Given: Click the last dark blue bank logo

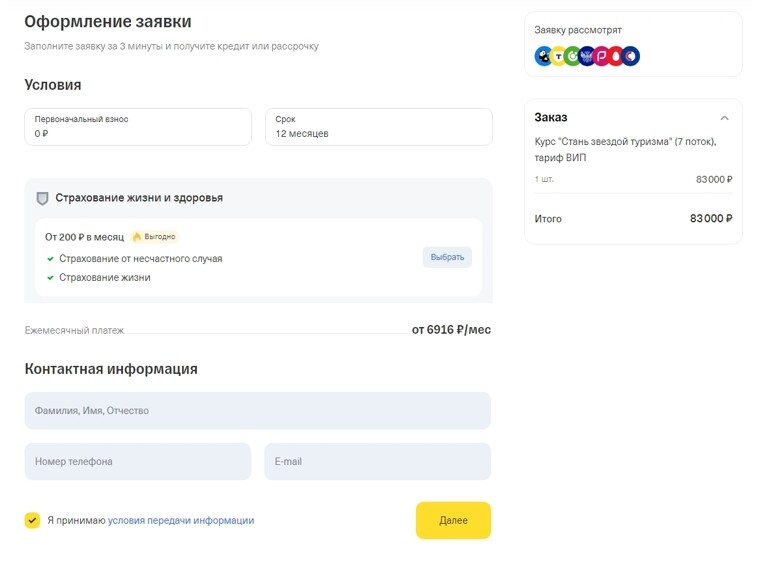Looking at the screenshot, I should click(x=631, y=57).
